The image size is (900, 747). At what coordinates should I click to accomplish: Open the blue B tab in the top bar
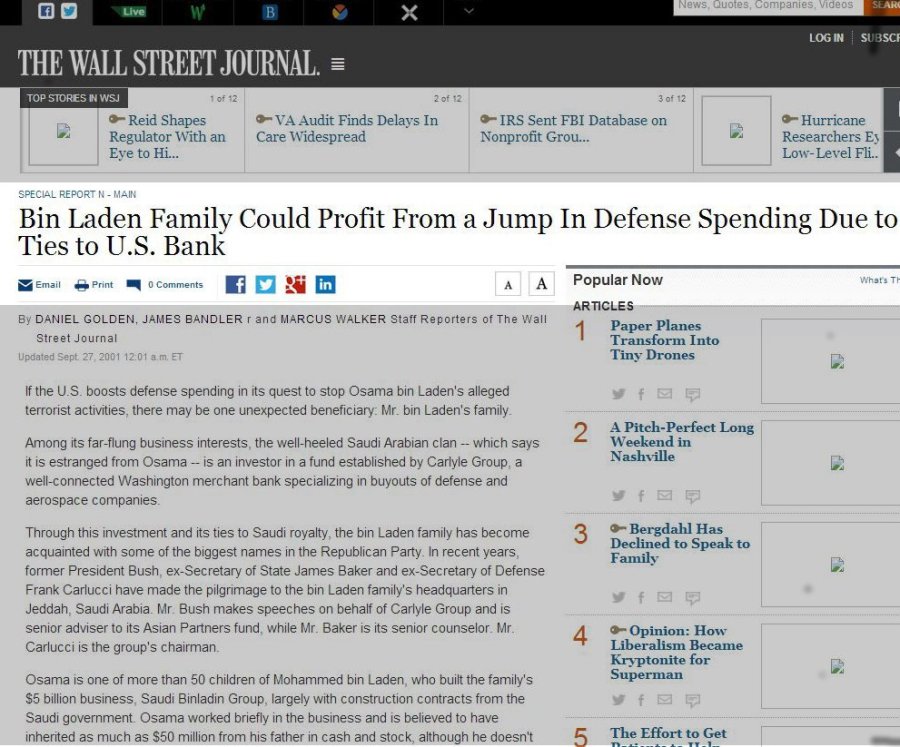pos(269,12)
